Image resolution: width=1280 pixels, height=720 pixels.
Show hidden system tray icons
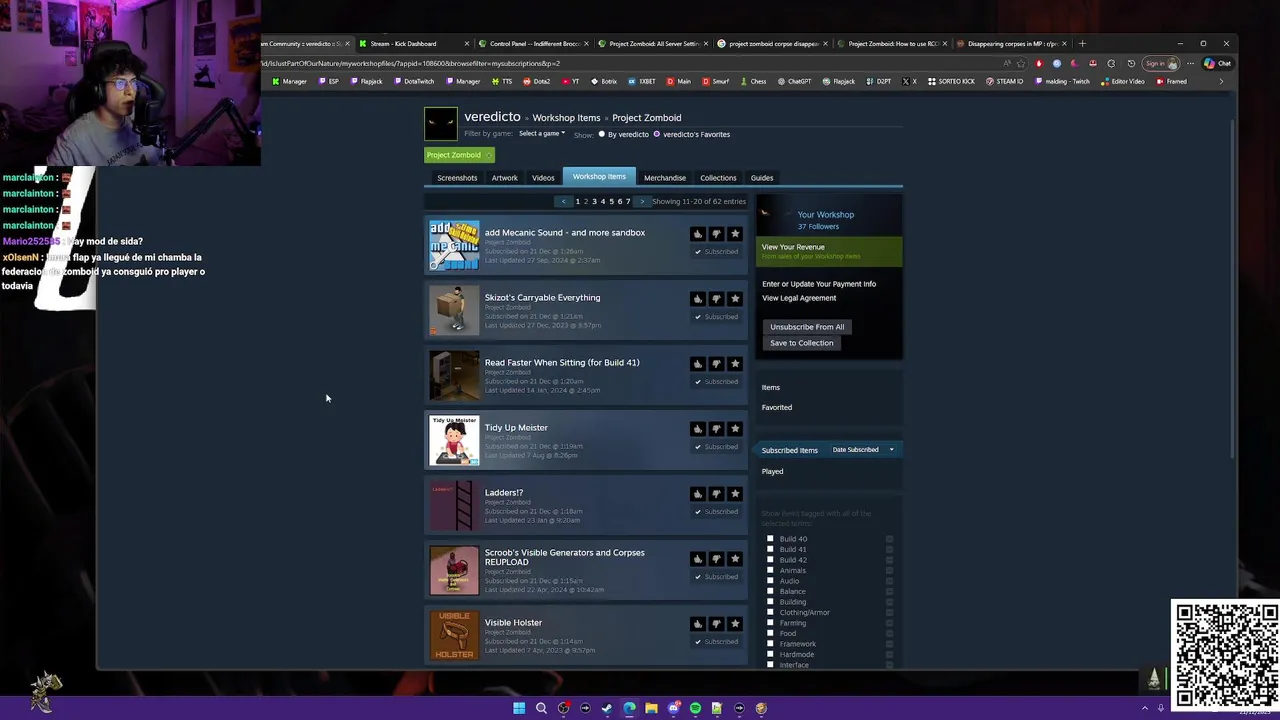click(1145, 708)
